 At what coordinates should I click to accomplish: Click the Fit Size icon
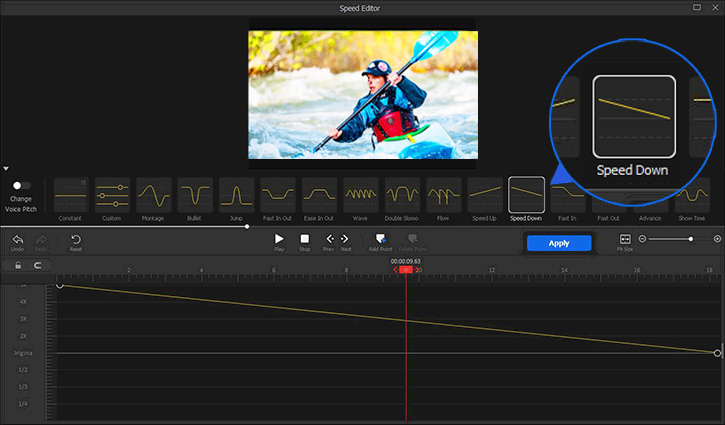point(624,240)
